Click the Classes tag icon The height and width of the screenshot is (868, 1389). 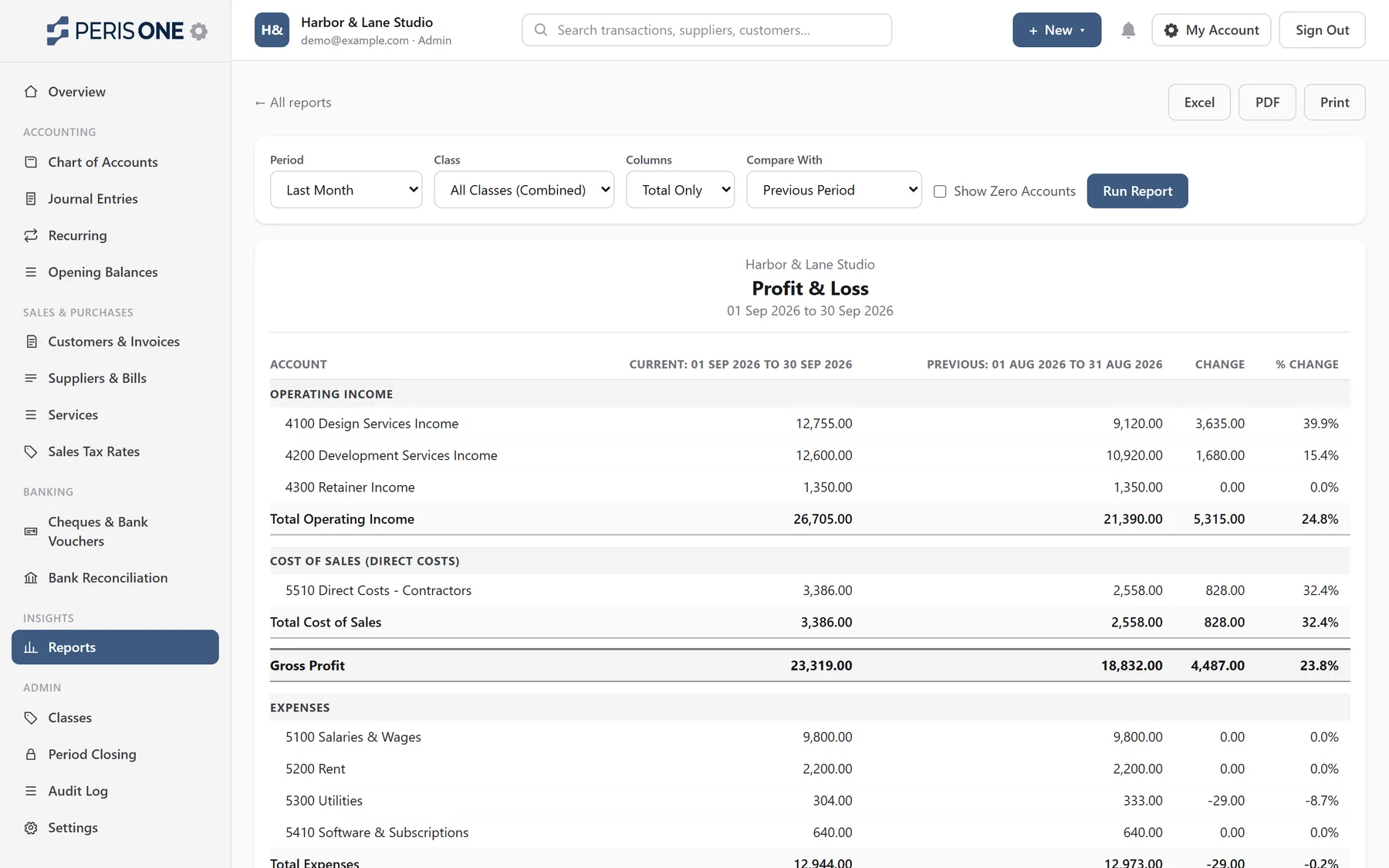click(31, 718)
